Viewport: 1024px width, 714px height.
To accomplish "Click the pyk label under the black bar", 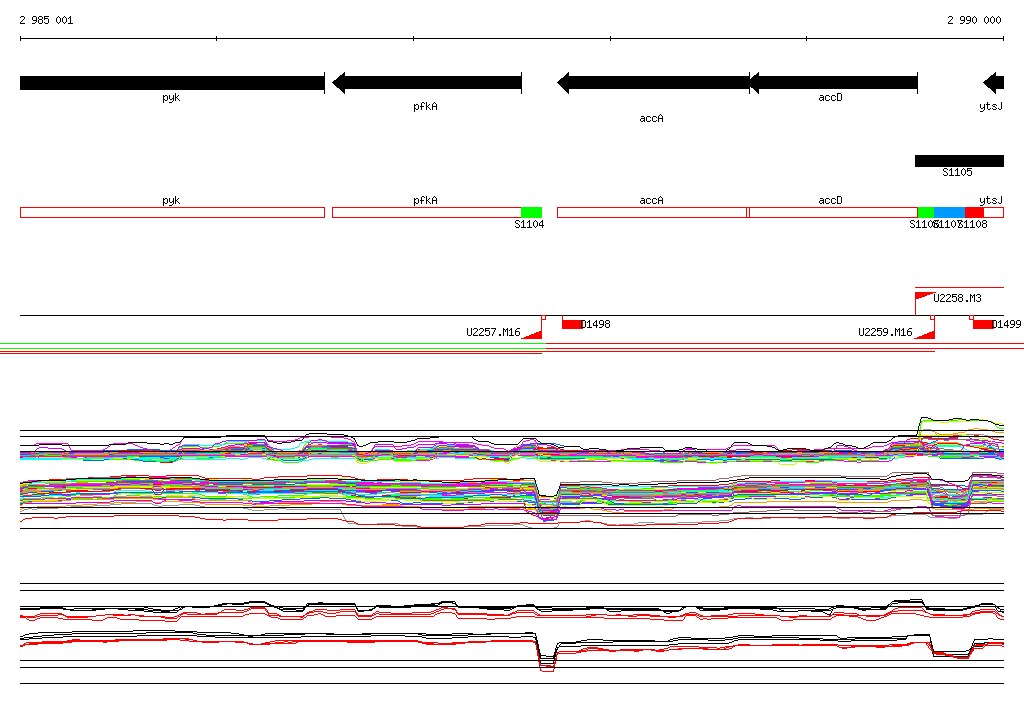I will 171,97.
